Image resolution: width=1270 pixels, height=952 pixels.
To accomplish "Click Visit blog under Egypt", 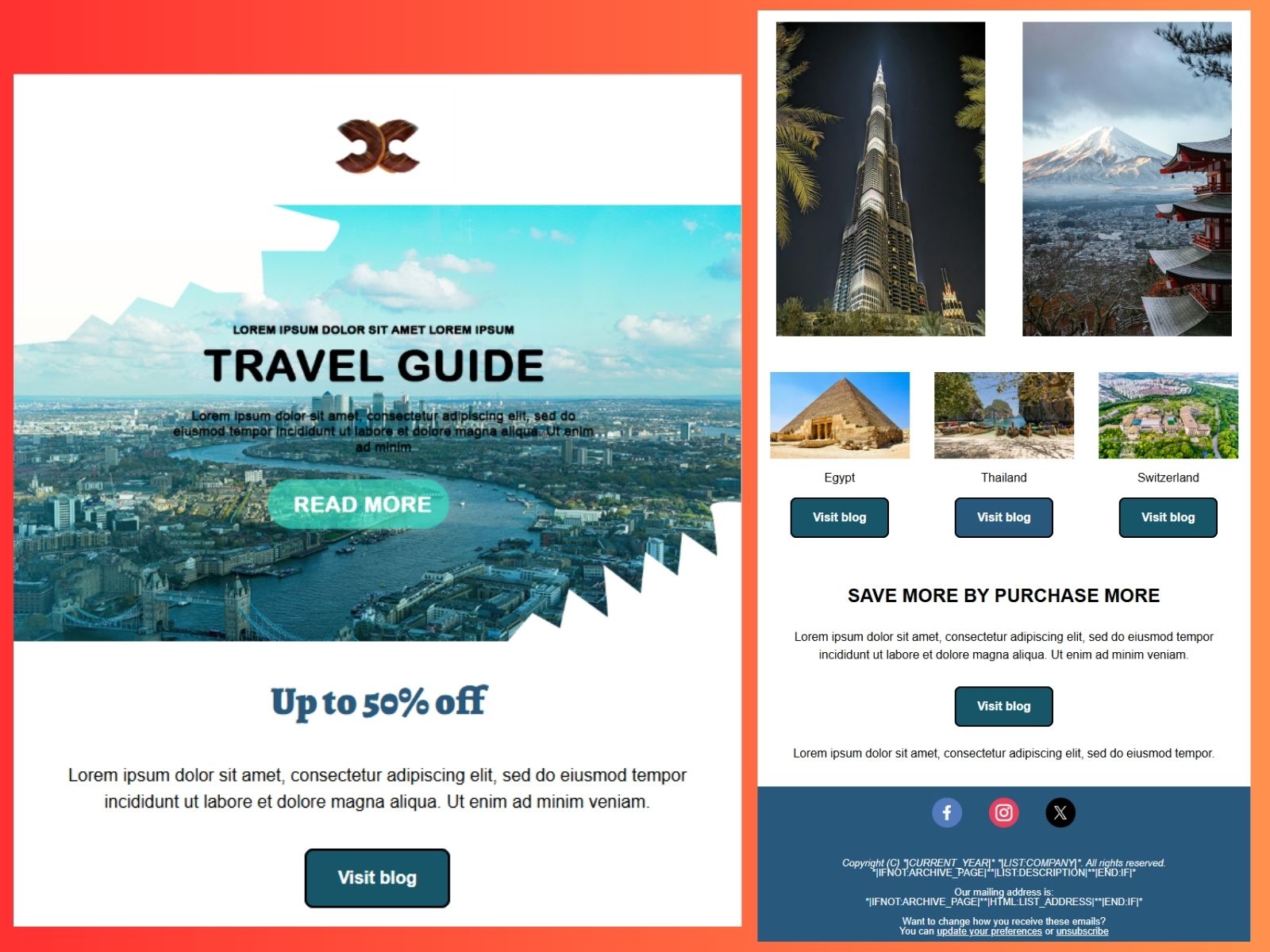I will (x=839, y=517).
